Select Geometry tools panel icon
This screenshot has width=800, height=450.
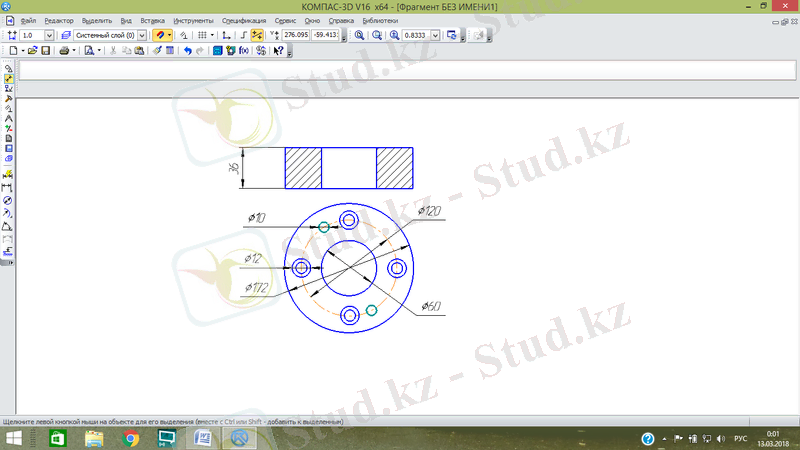(8, 68)
